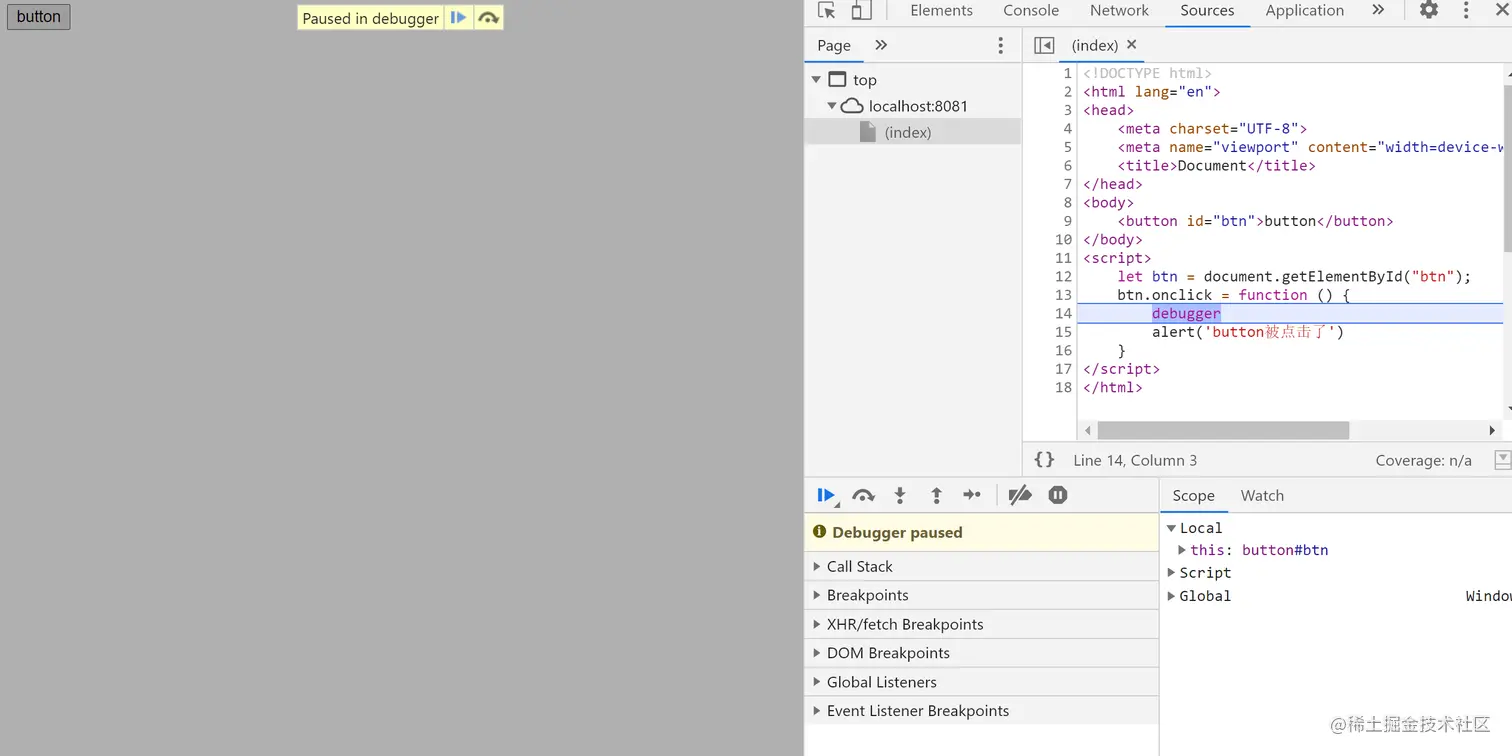1512x756 pixels.
Task: Click the pretty-print curly braces icon
Action: [1044, 460]
